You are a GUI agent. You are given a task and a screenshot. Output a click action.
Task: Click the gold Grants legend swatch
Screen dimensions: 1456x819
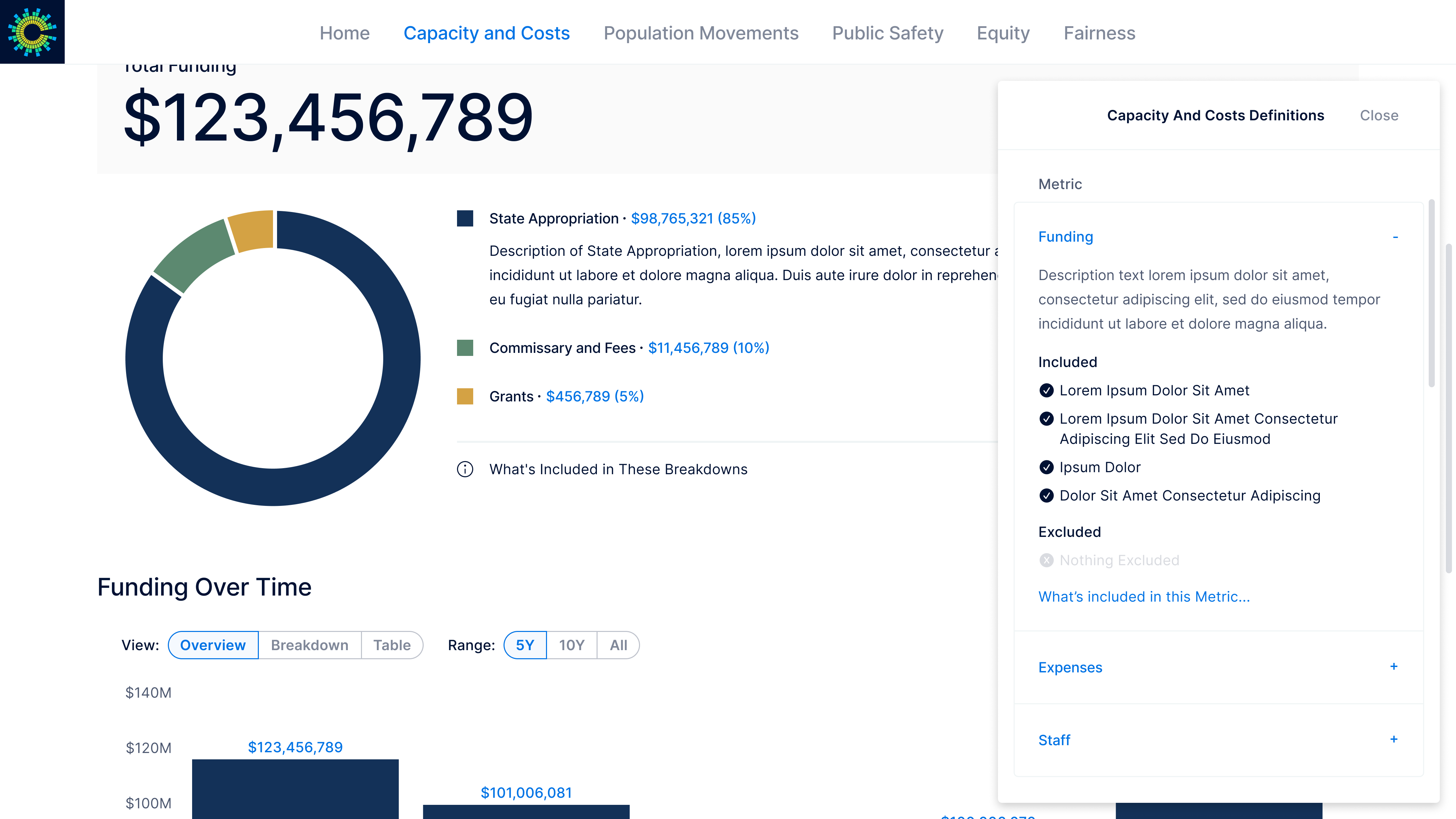pos(465,396)
